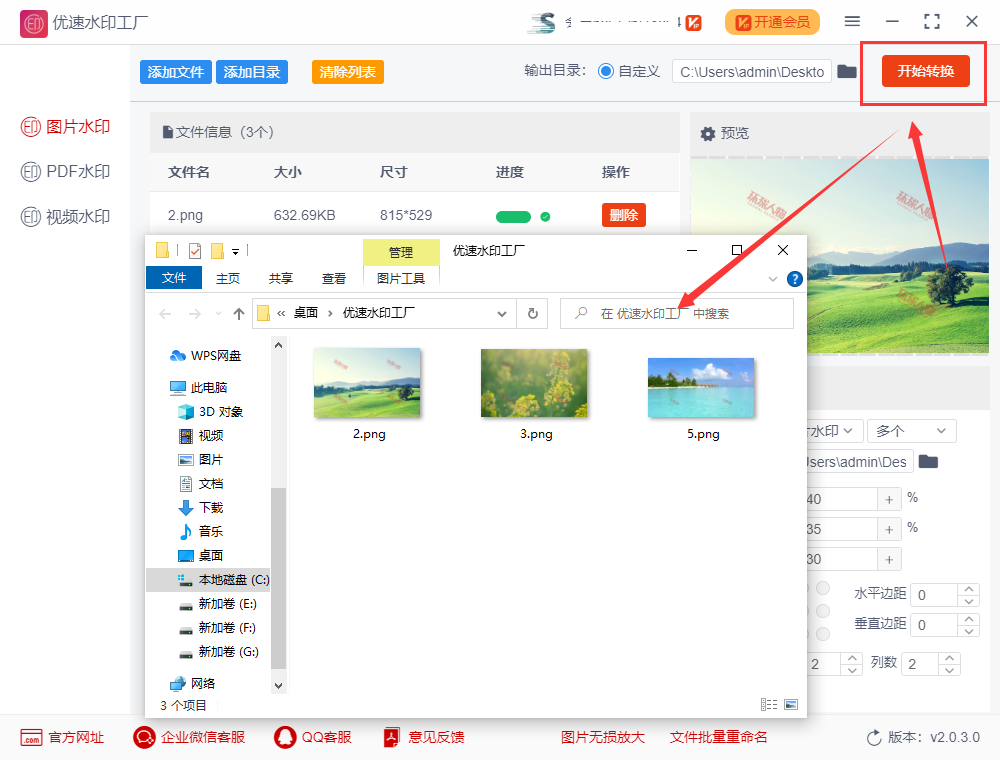1000x760 pixels.
Task: Click the preview gear icon
Action: pos(708,134)
